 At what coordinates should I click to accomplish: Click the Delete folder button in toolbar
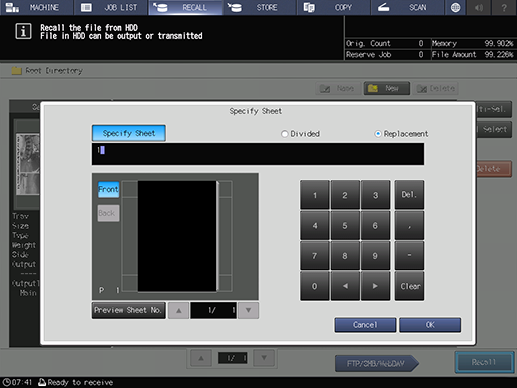click(435, 88)
